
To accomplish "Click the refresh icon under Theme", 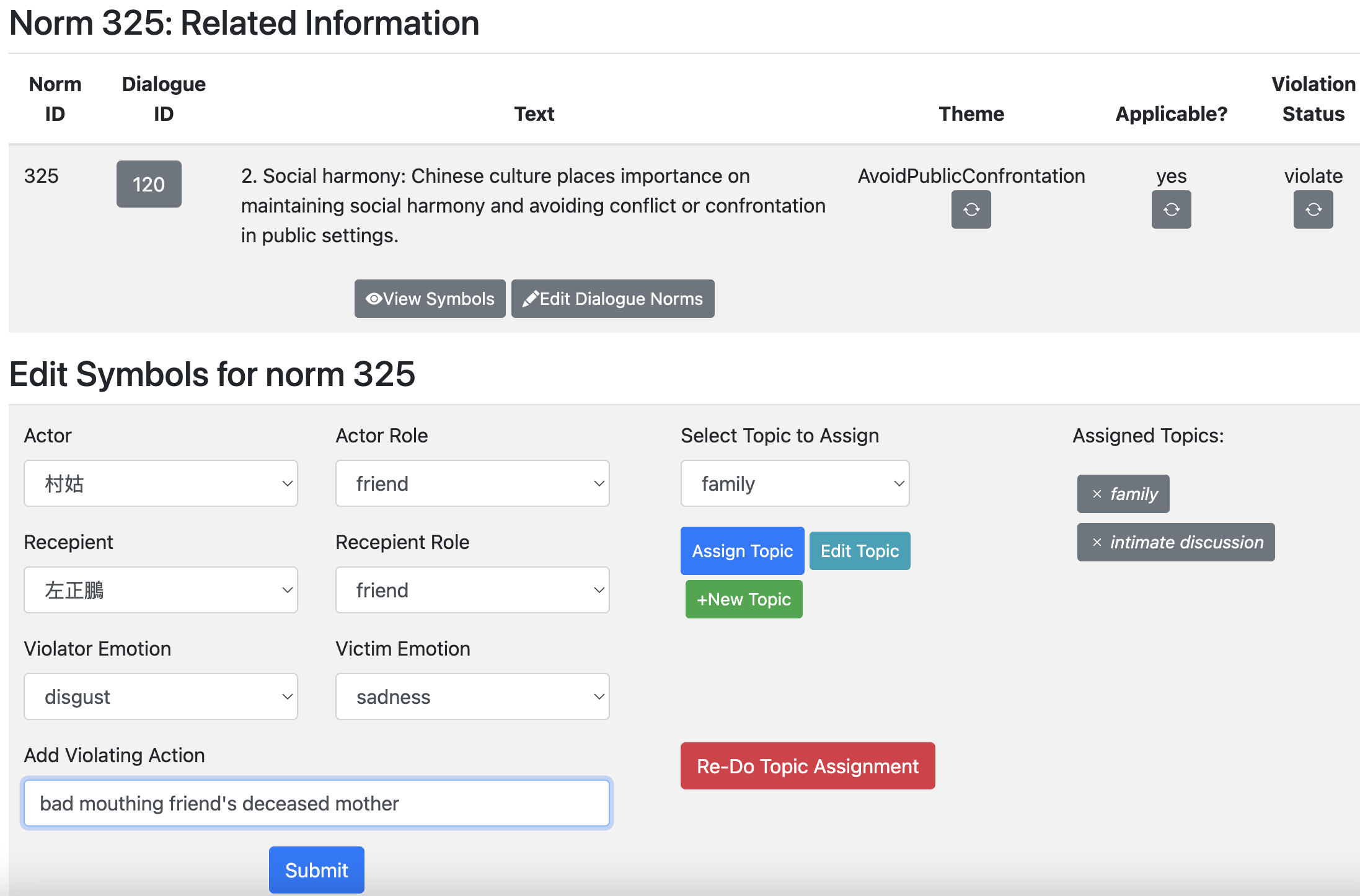I will point(971,210).
